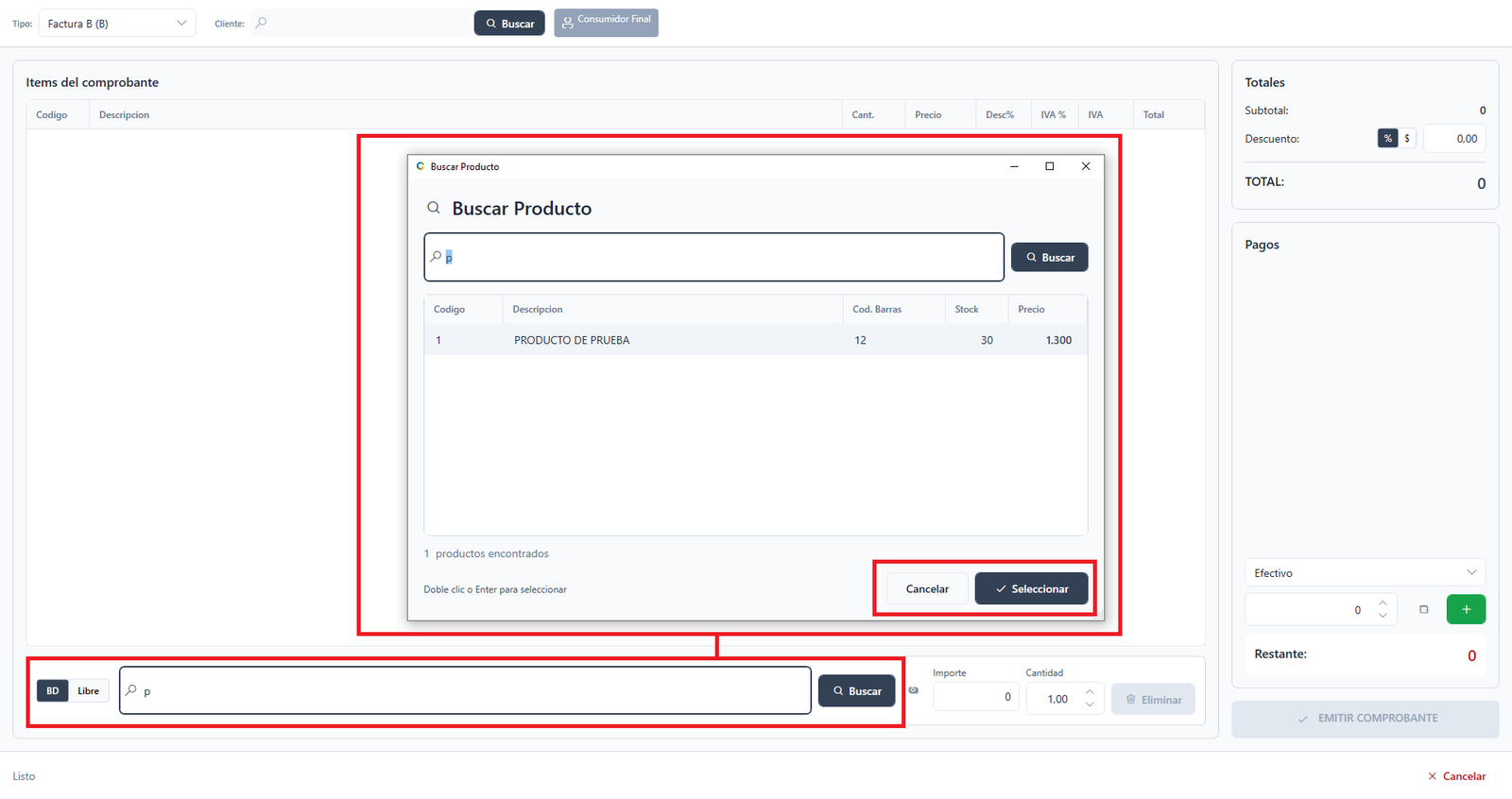1512x799 pixels.
Task: Toggle dollar amount discount mode
Action: [1407, 138]
